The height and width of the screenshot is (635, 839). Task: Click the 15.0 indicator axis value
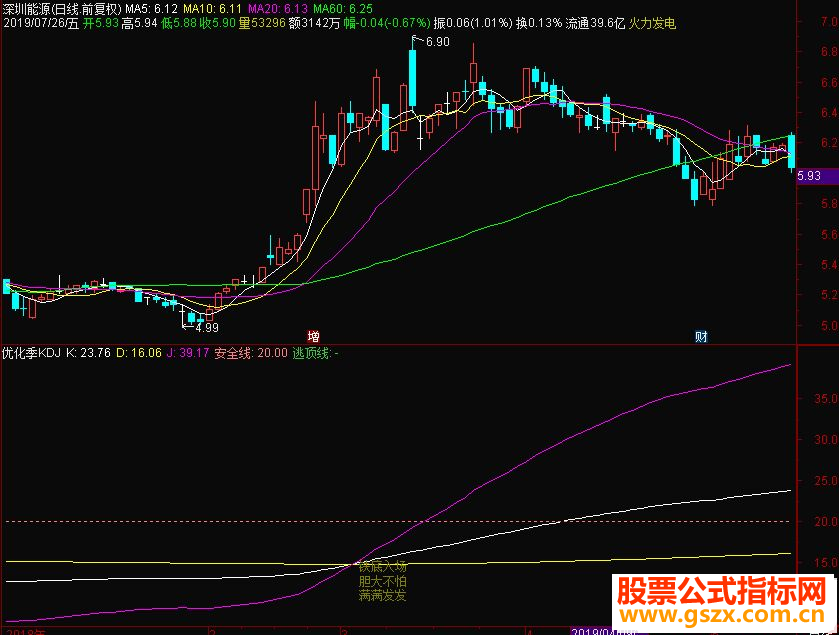tap(825, 563)
